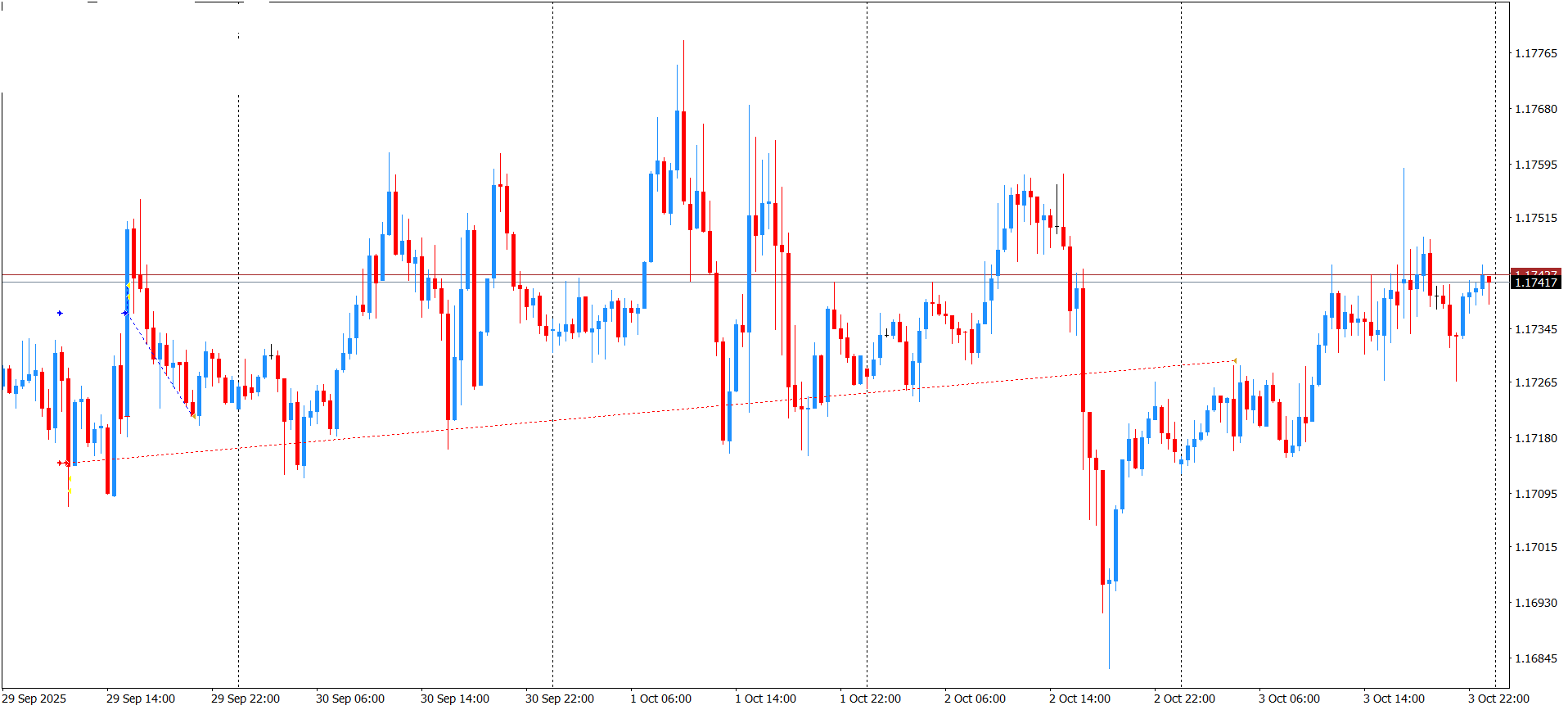Select the 3 Oct 14:00 time label

[x=1394, y=699]
